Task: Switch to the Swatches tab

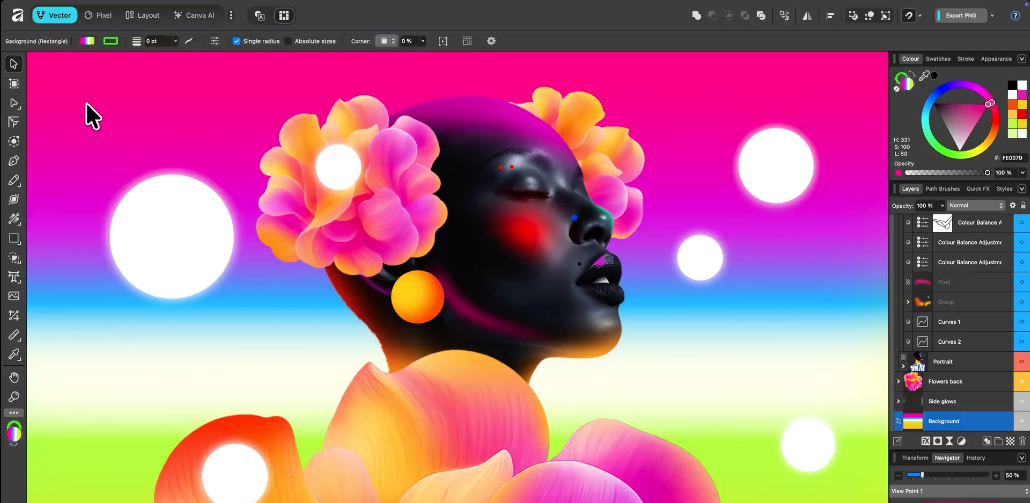Action: (x=938, y=59)
